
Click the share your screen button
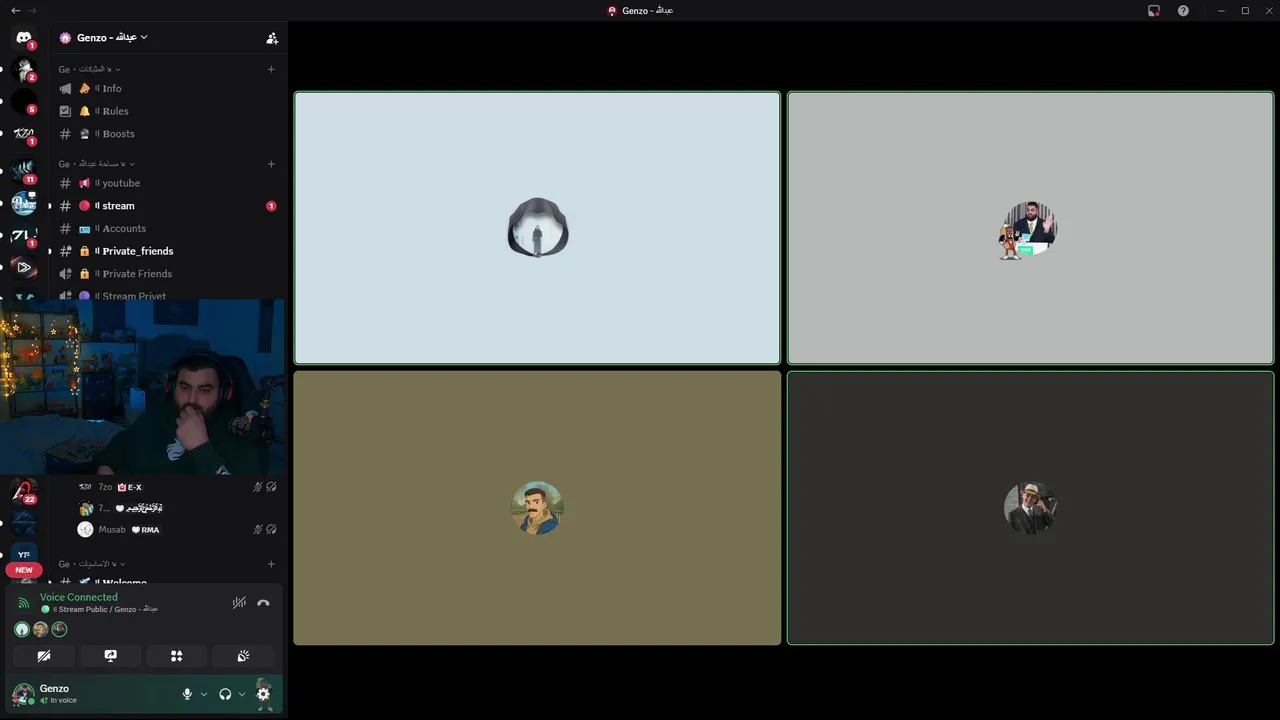110,656
